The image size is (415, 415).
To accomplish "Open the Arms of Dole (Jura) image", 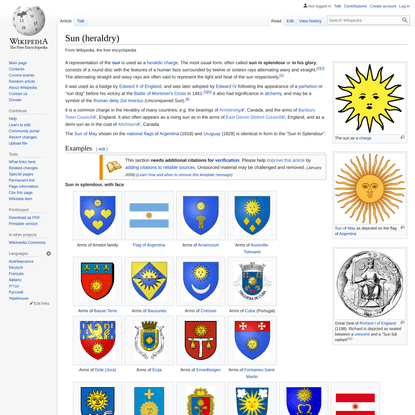I will [x=98, y=340].
